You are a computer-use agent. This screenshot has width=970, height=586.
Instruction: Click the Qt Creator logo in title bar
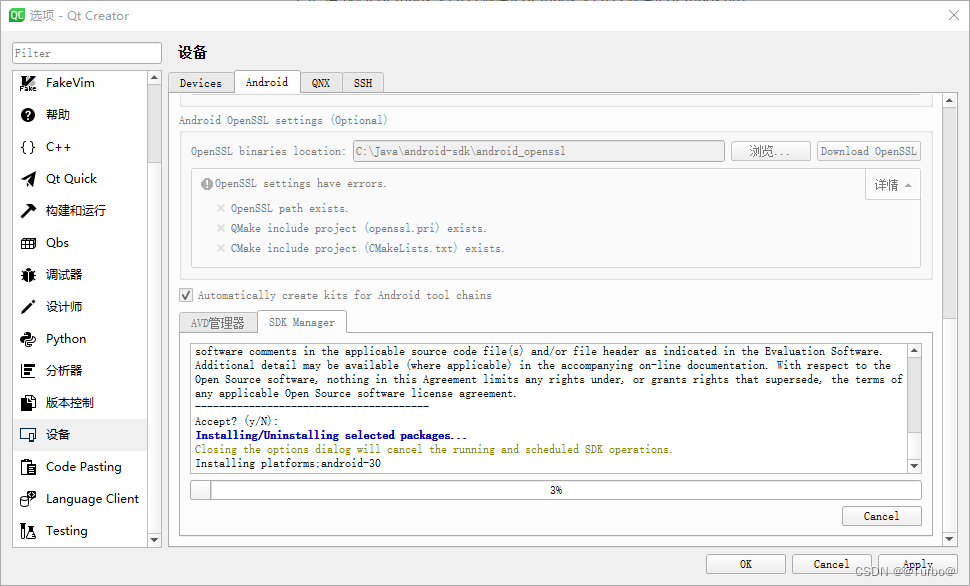pyautogui.click(x=17, y=15)
